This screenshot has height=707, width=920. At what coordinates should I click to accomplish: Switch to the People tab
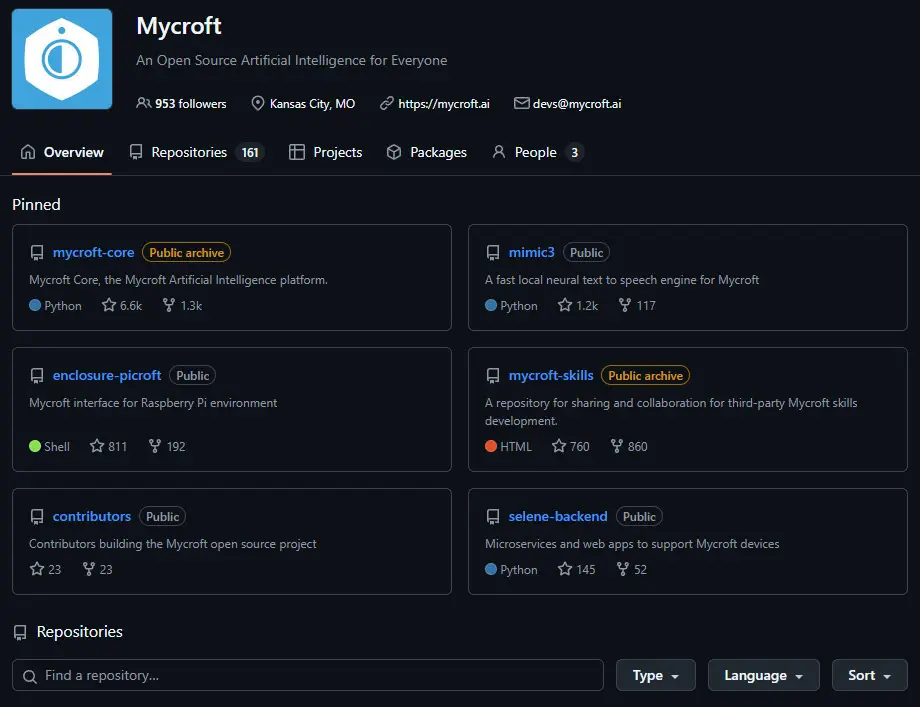pyautogui.click(x=537, y=153)
